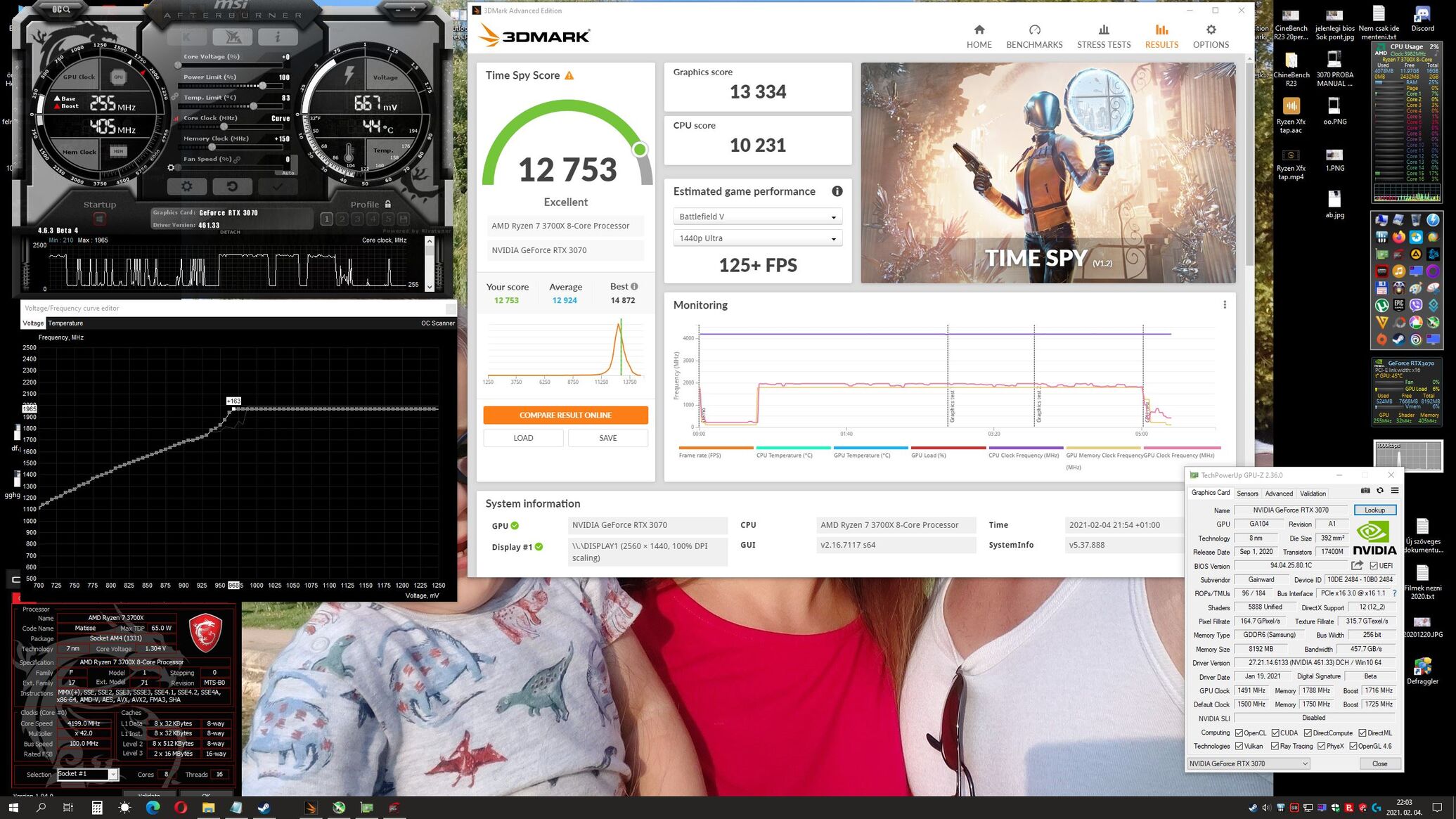
Task: Click the Lookup button in GPU-Z
Action: pyautogui.click(x=1374, y=510)
